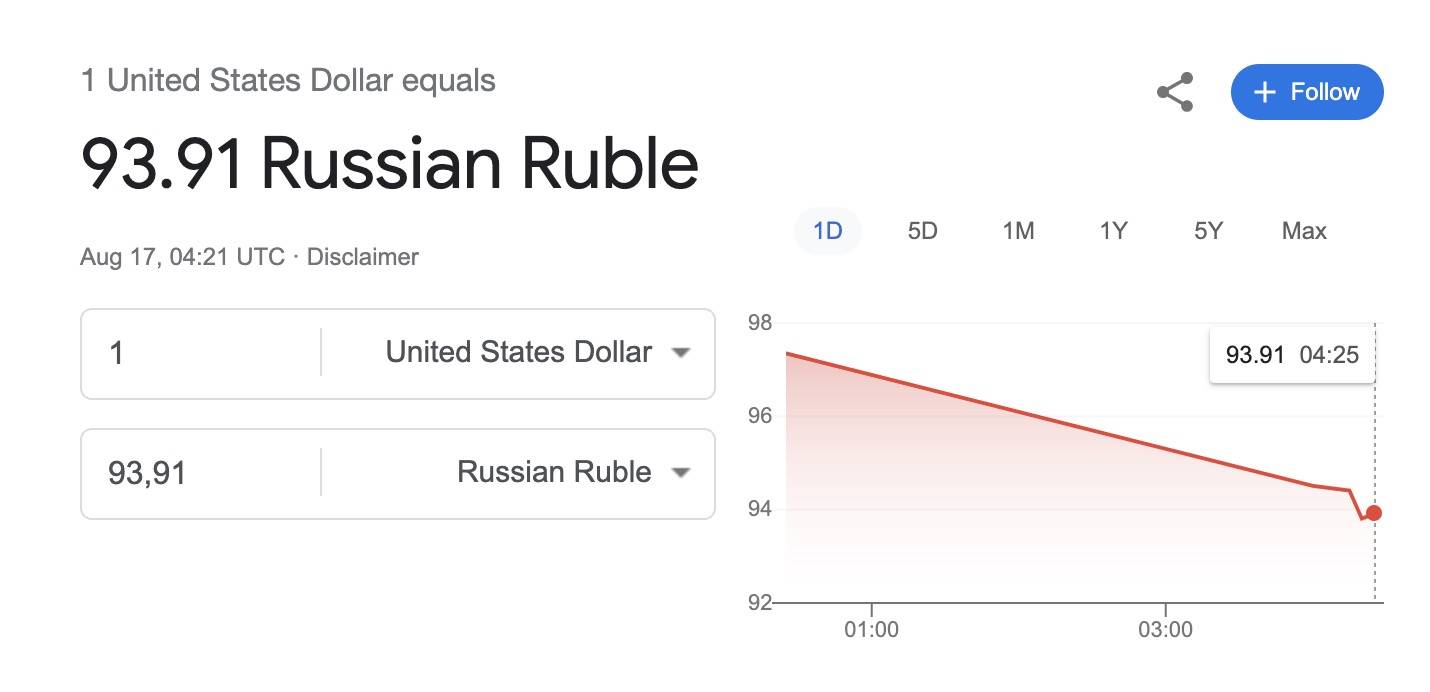Select the 1D time range tab
This screenshot has height=692, width=1430.
pos(827,231)
